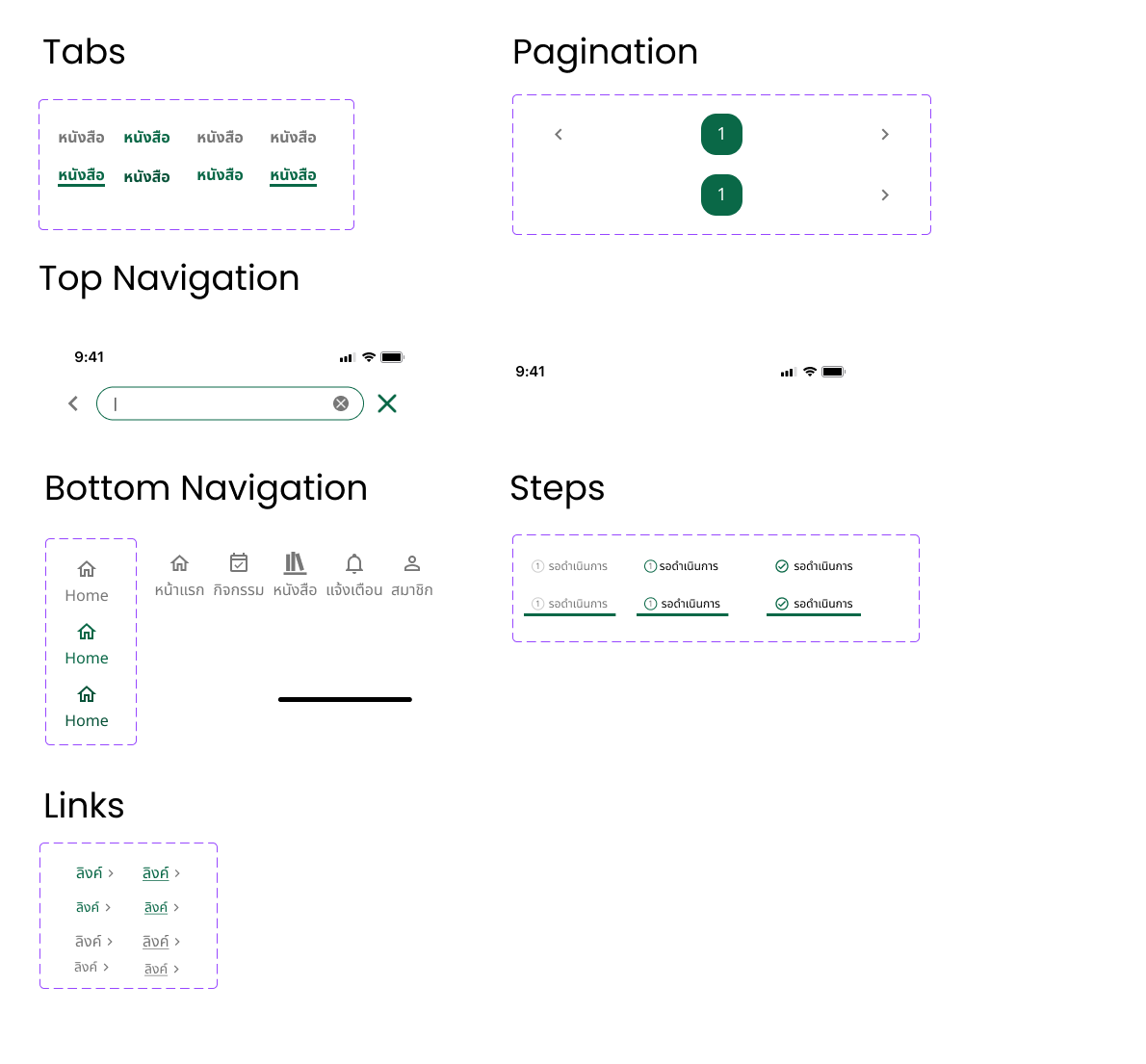Pick the green-numbered รอดำเนินการ step without underline

(x=682, y=566)
